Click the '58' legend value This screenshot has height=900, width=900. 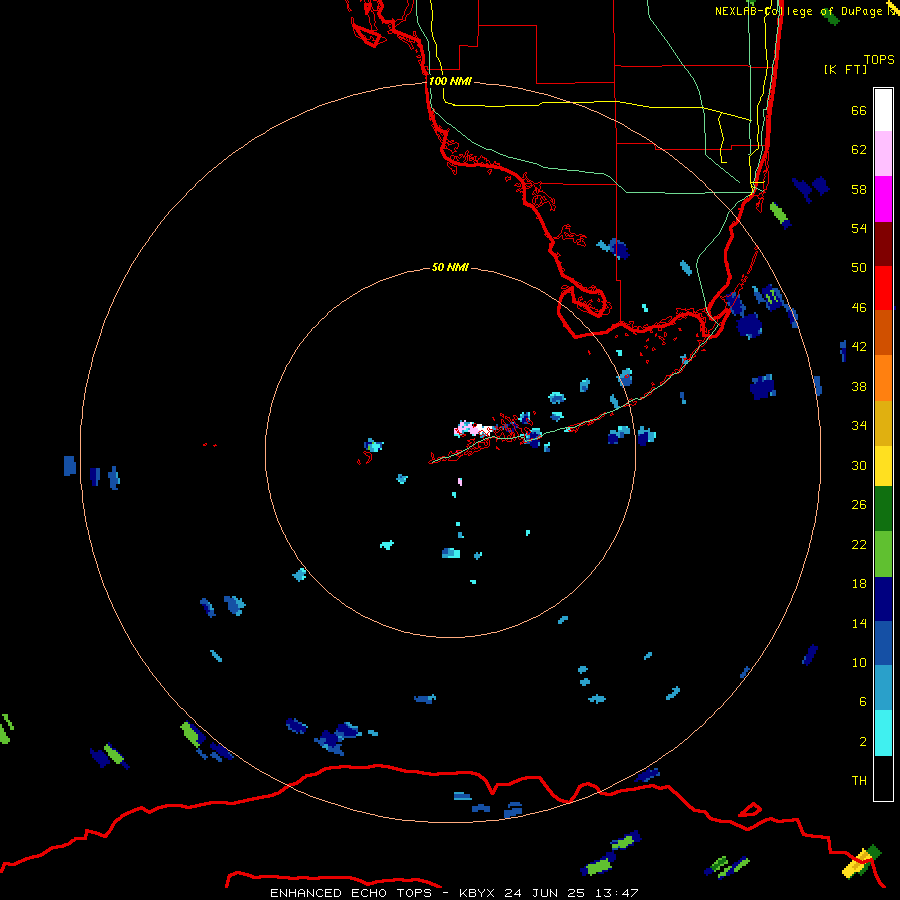(859, 189)
